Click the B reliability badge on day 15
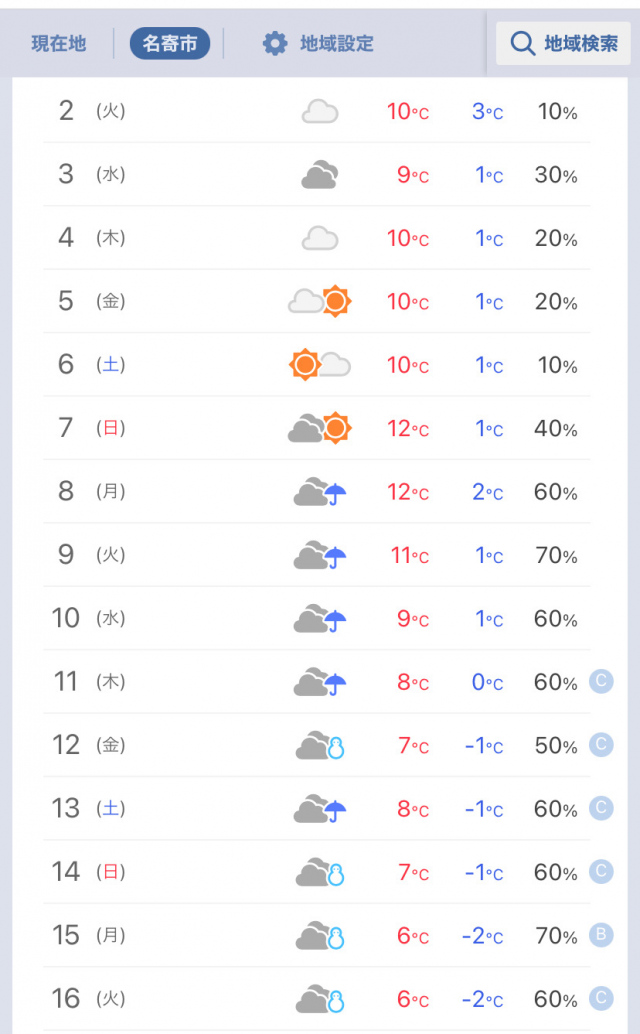640x1034 pixels. coord(601,936)
